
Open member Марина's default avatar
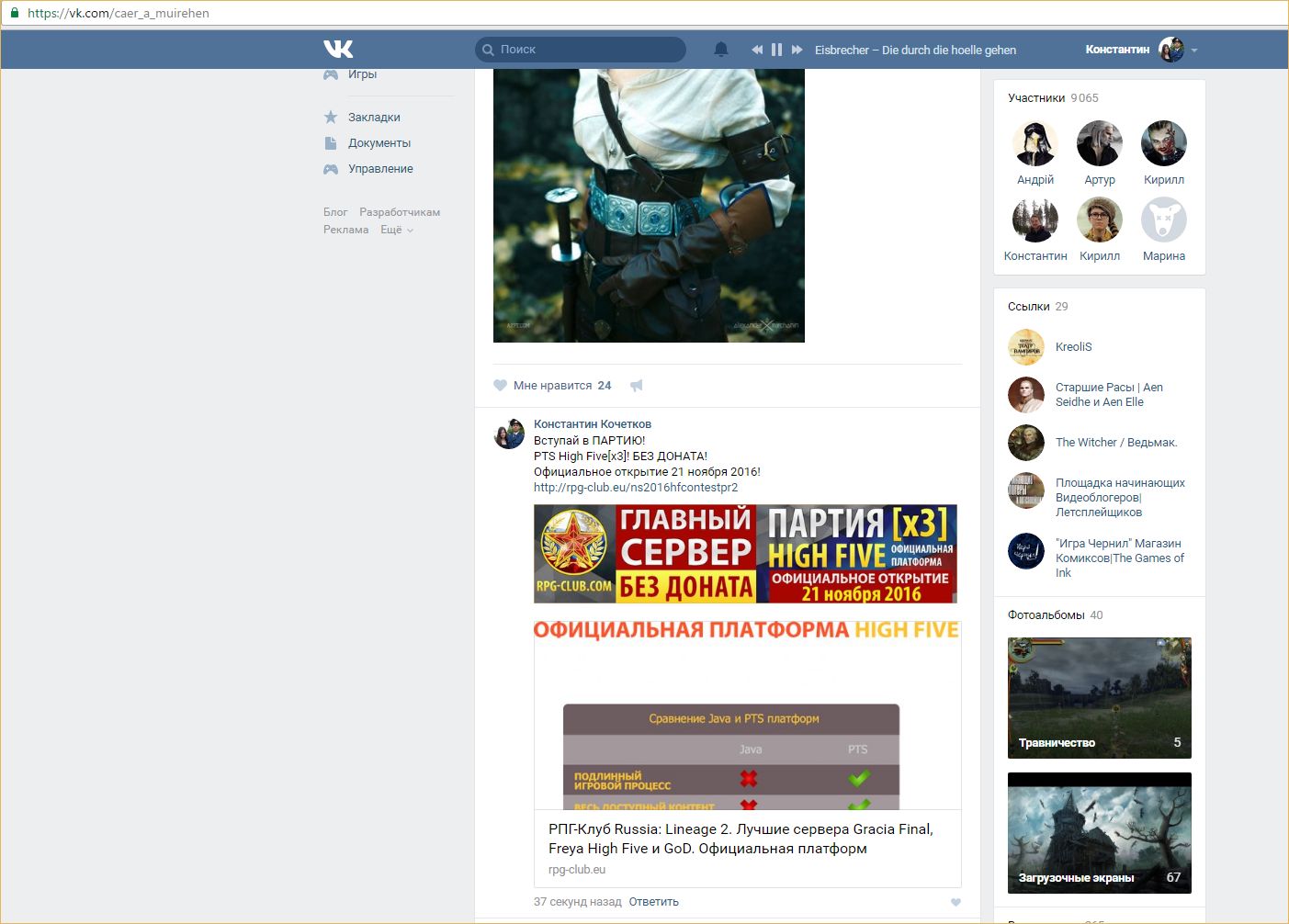pos(1164,220)
